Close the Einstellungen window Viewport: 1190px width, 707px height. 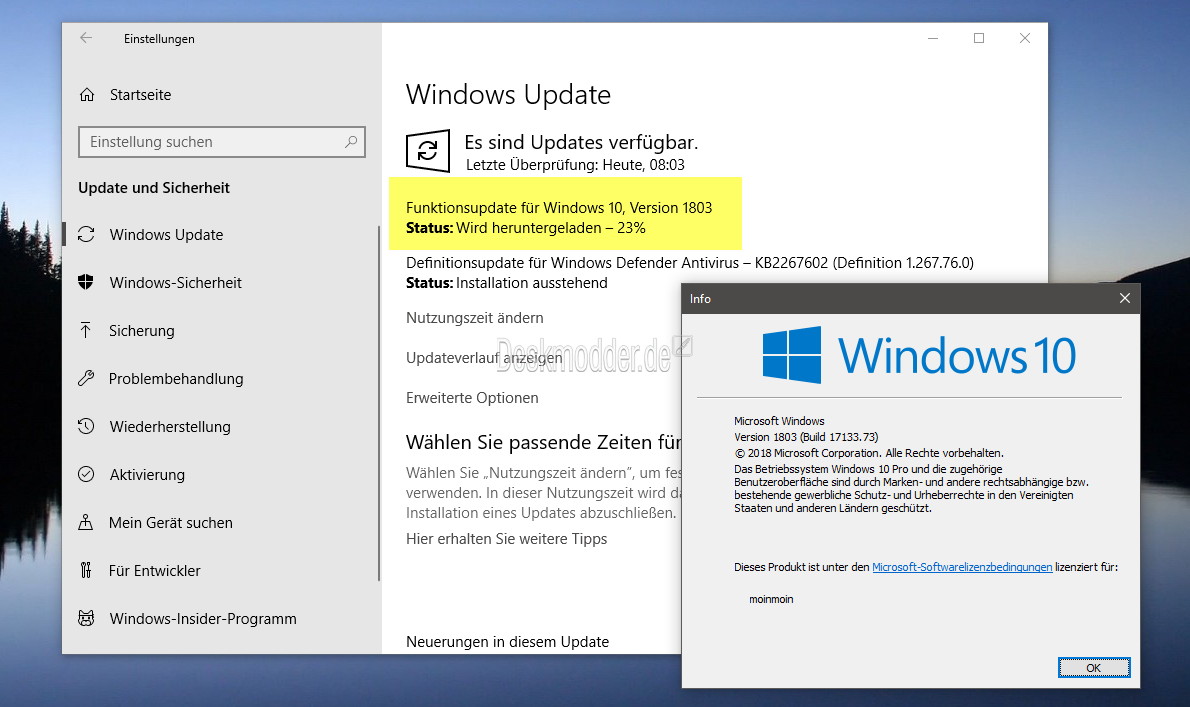pyautogui.click(x=1025, y=38)
